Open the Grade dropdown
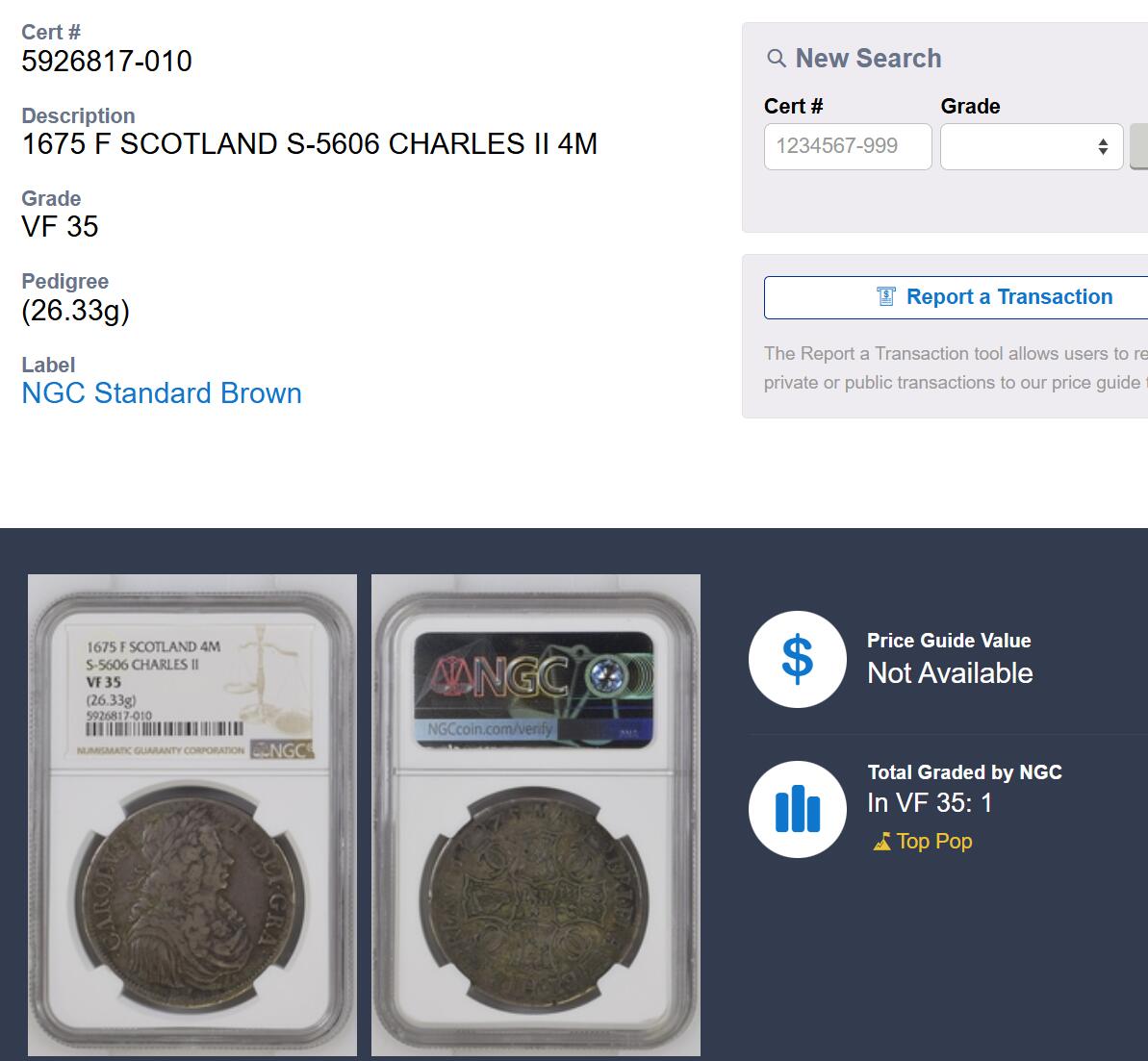The image size is (1148, 1061). pyautogui.click(x=1031, y=147)
